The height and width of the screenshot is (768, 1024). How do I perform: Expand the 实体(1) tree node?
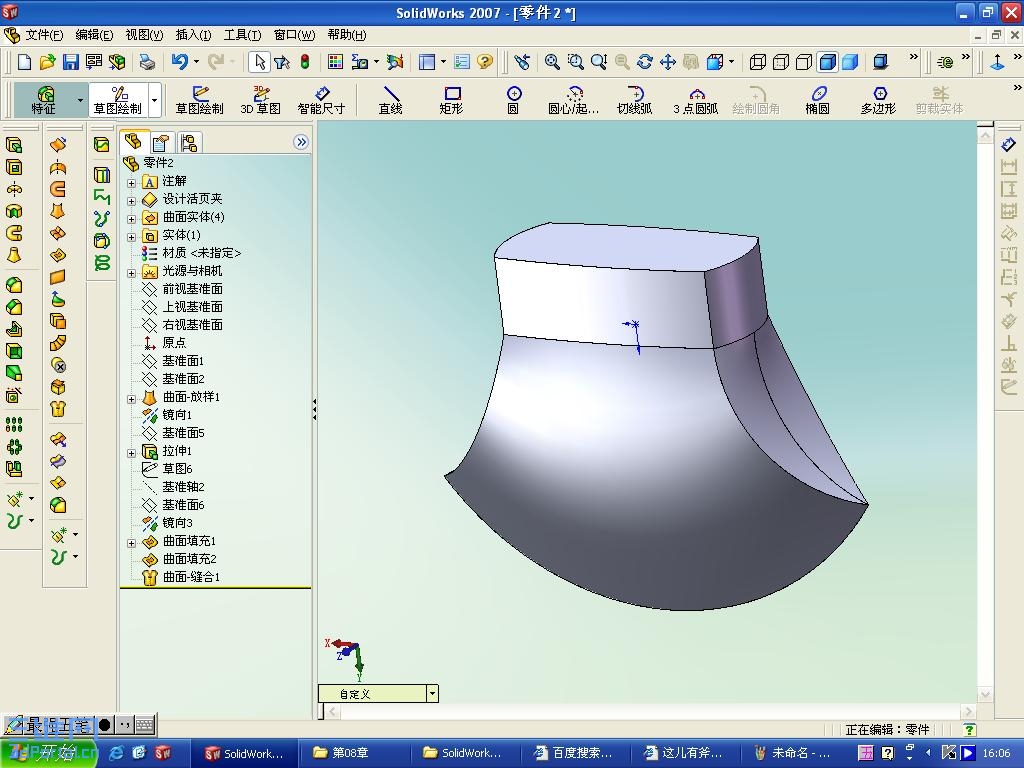pos(131,237)
